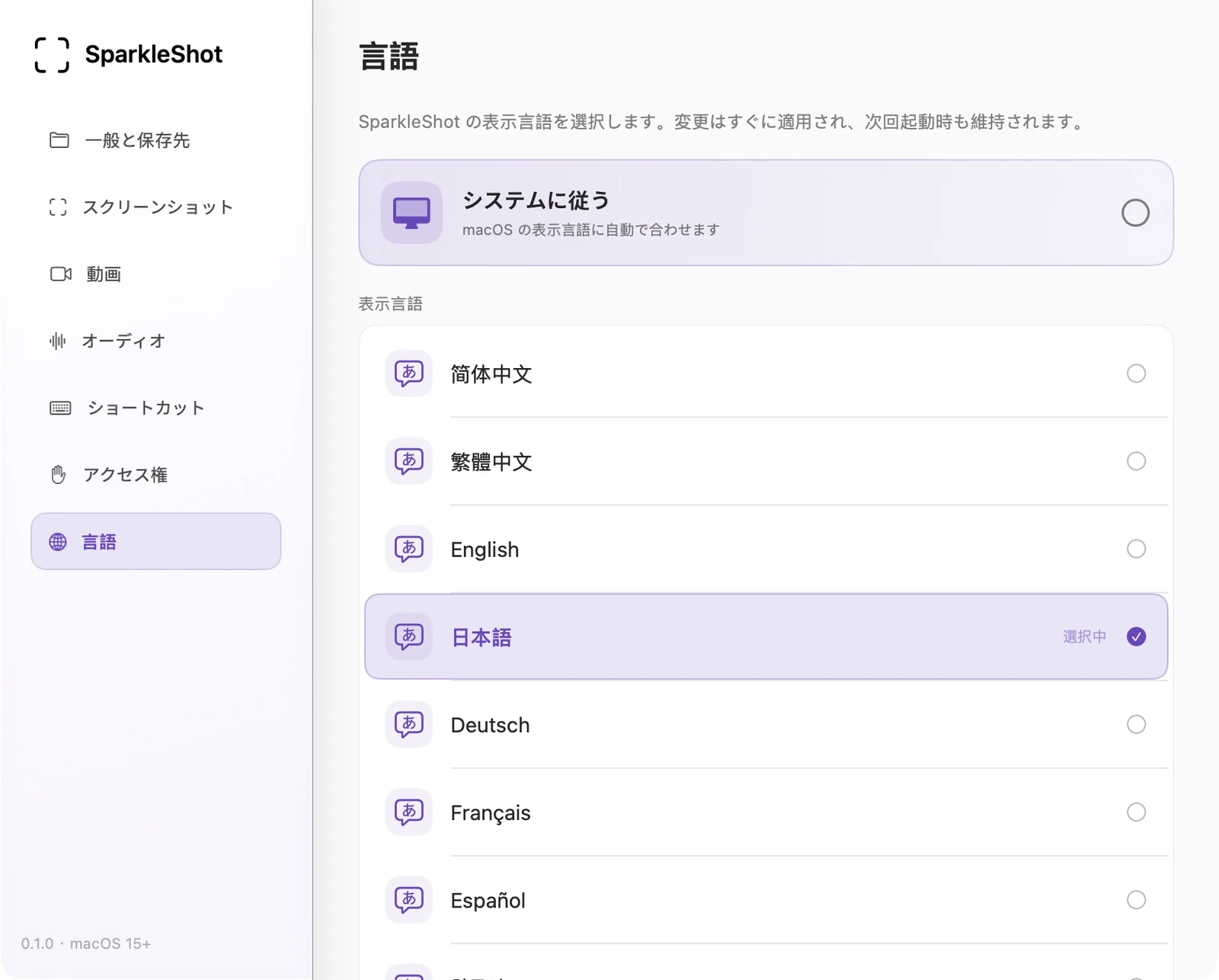Click the English language name
The image size is (1219, 980).
coord(485,549)
